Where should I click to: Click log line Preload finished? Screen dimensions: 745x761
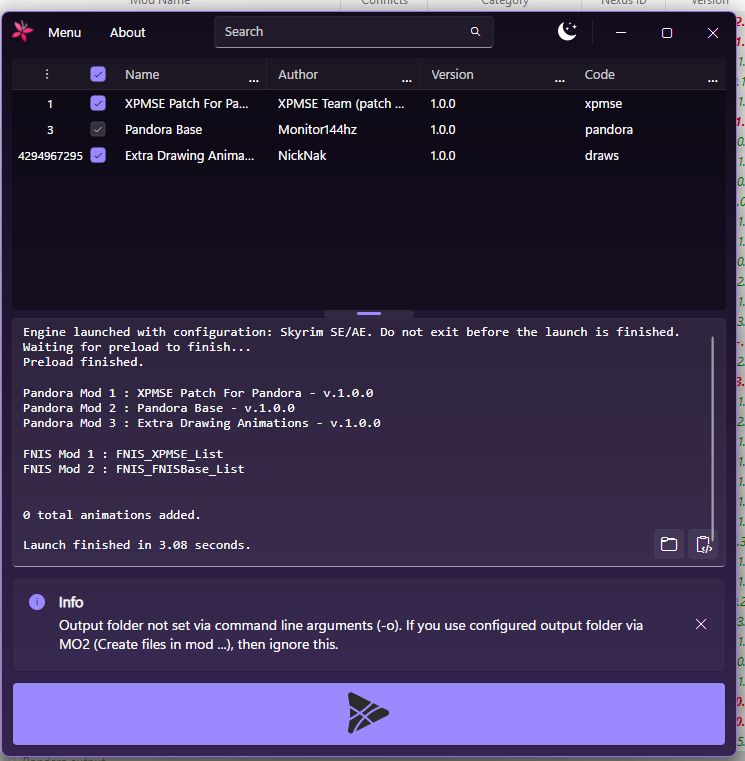pos(83,362)
